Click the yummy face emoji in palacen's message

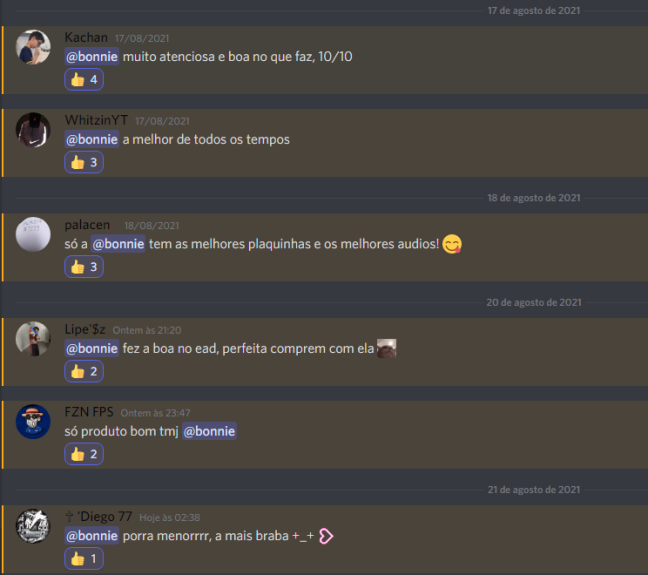click(452, 244)
